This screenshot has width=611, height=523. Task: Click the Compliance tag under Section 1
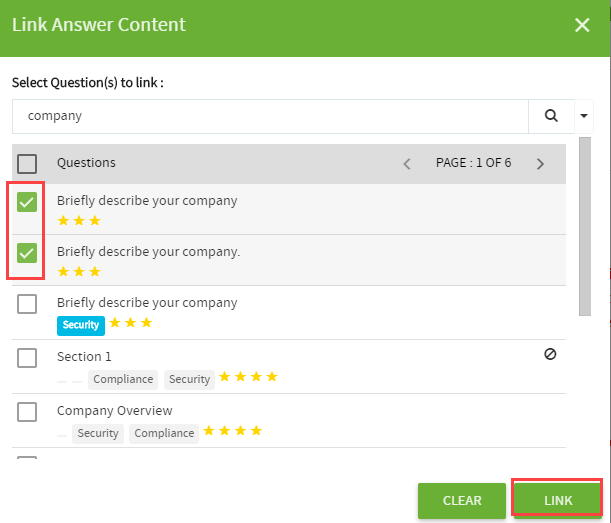(x=123, y=380)
